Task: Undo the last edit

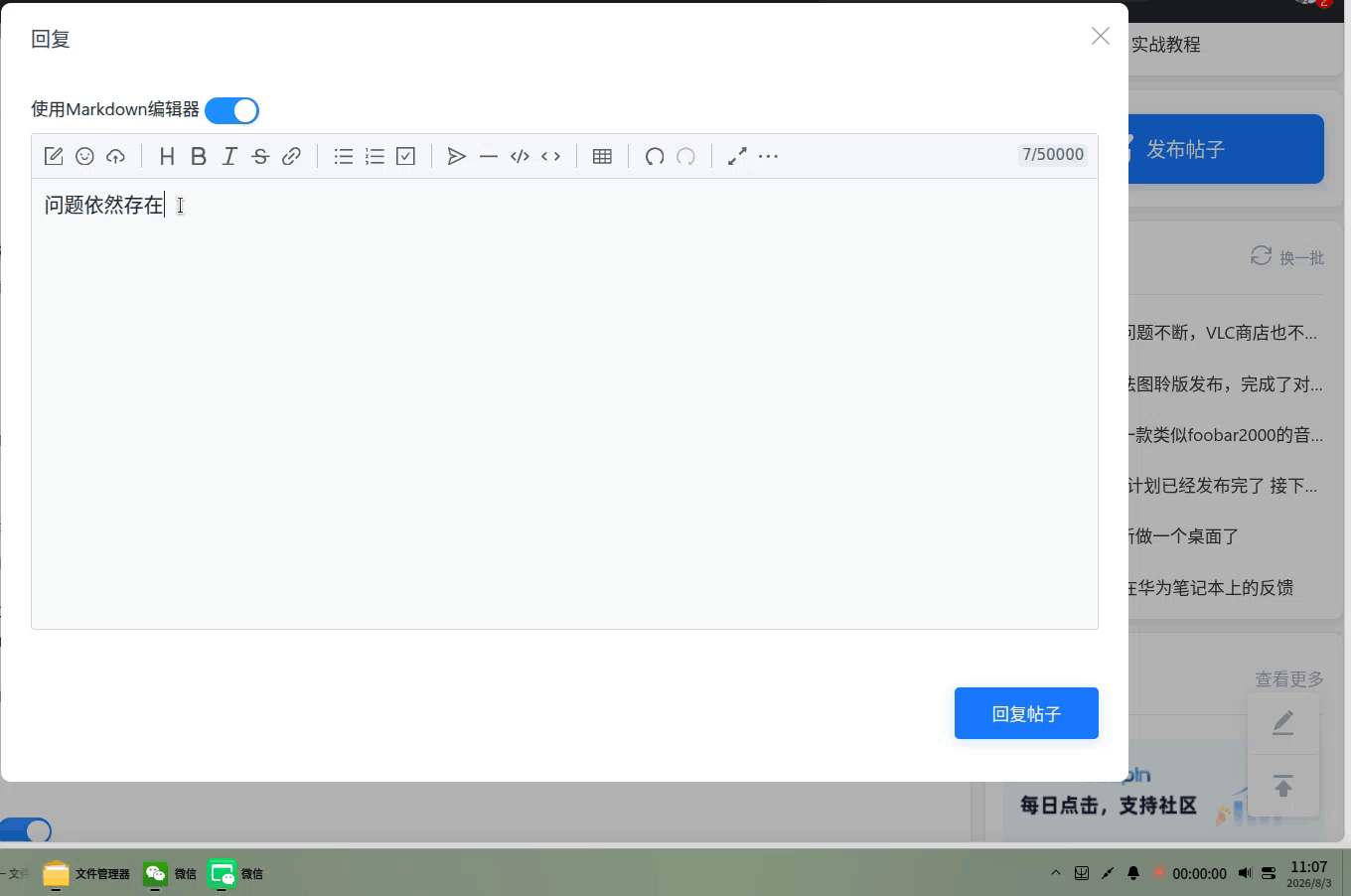Action: pyautogui.click(x=655, y=156)
